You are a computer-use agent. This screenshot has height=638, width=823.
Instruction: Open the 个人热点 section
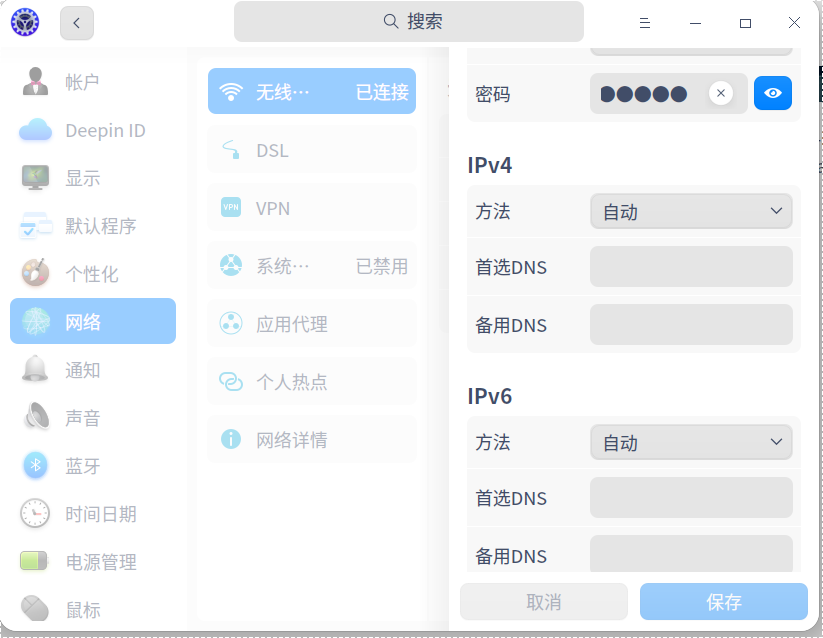coord(312,381)
